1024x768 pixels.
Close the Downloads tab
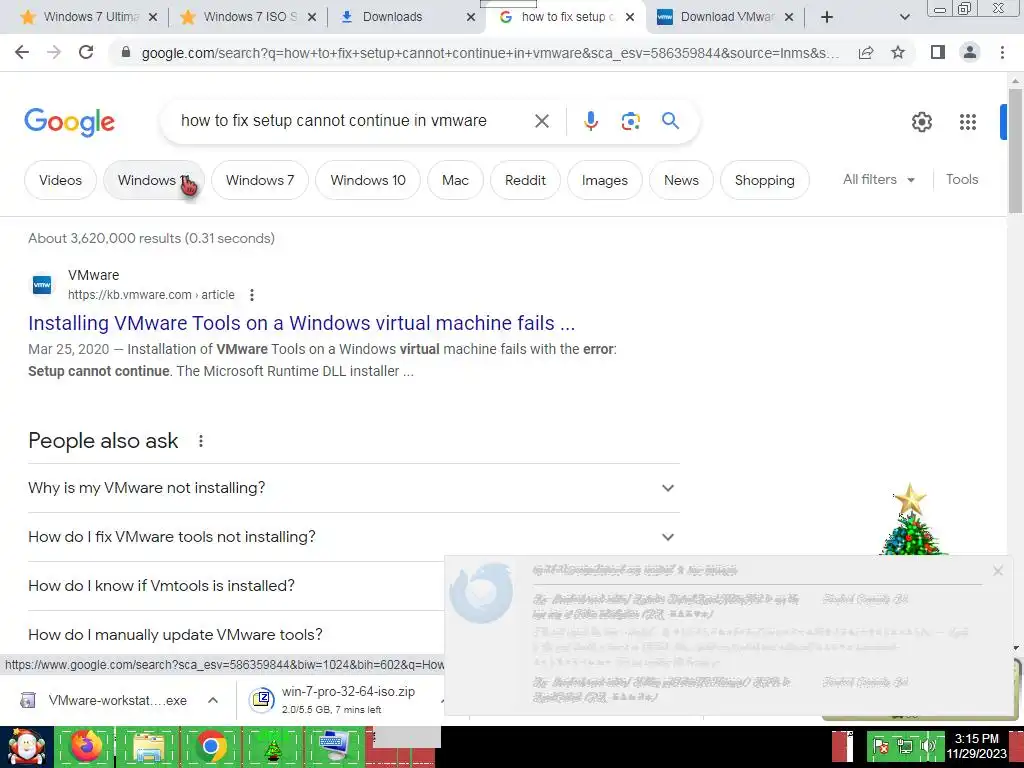click(471, 17)
